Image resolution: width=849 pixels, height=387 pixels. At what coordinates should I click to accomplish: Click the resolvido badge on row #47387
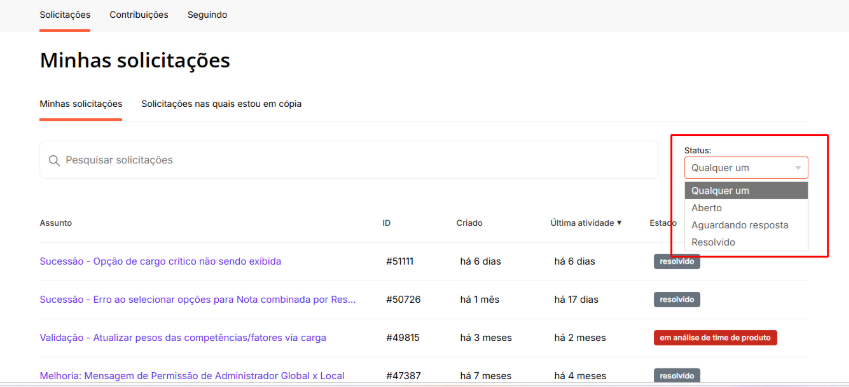point(677,376)
